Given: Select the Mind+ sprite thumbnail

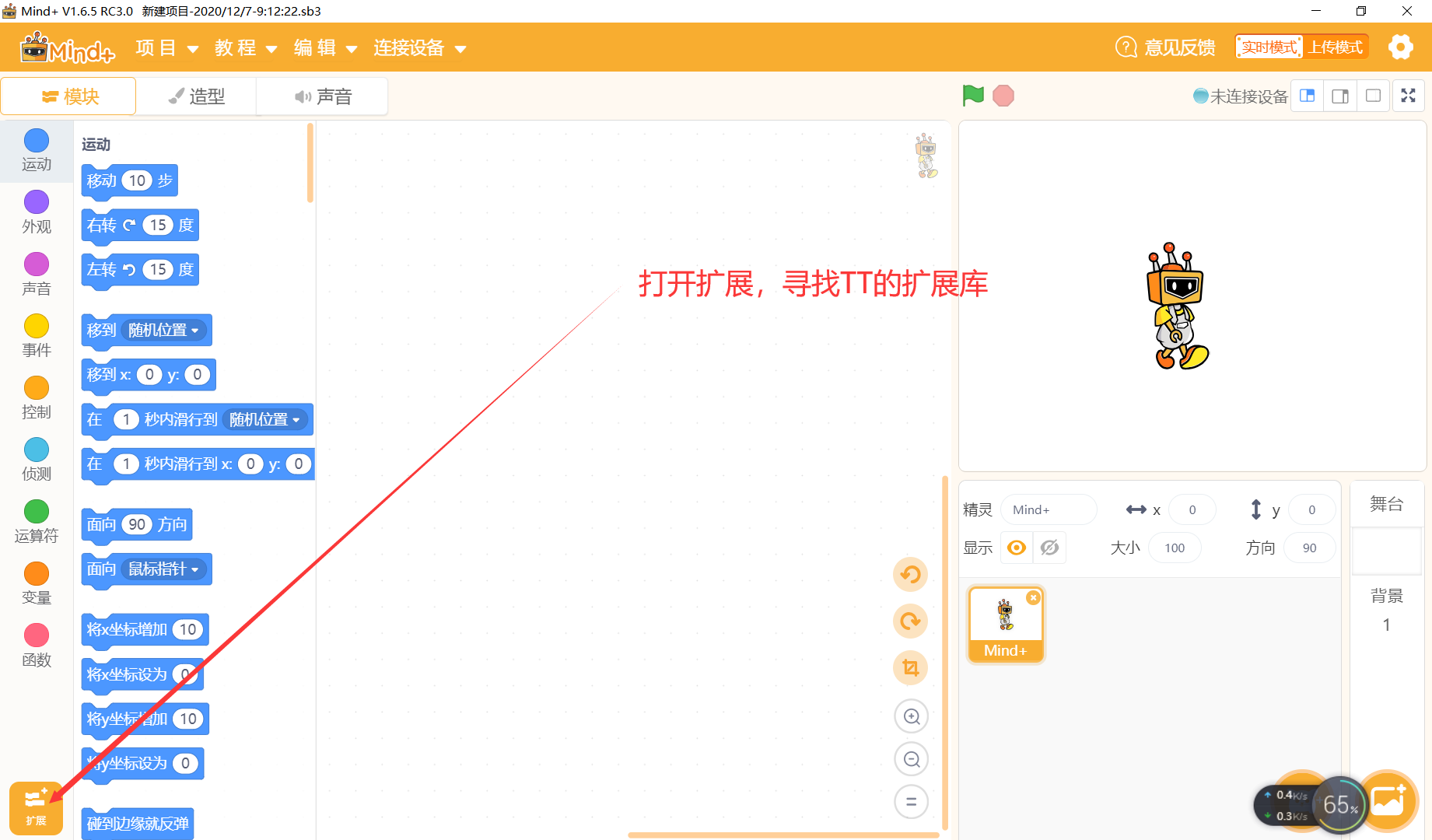Looking at the screenshot, I should pyautogui.click(x=1005, y=625).
